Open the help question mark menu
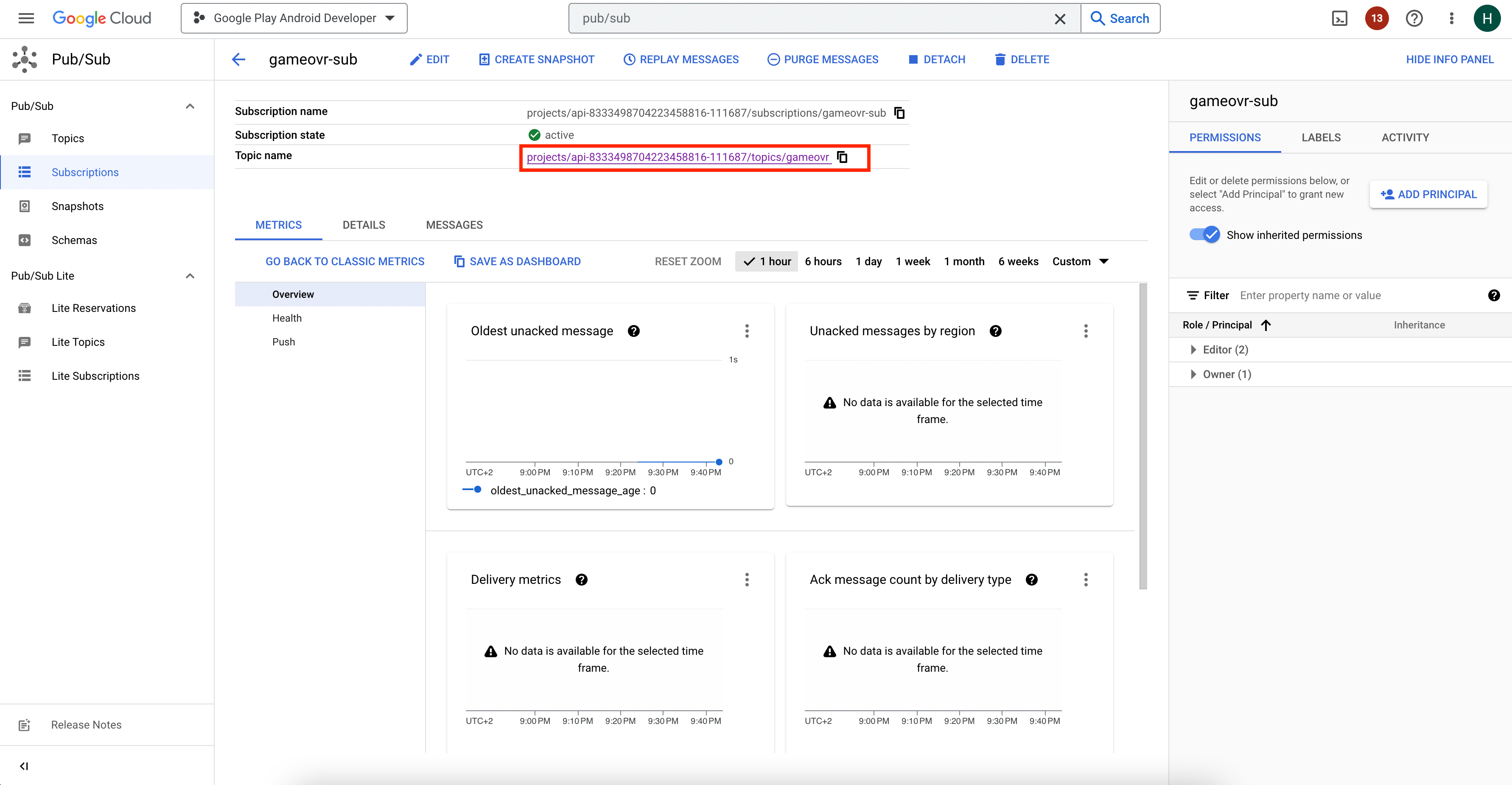 click(x=1414, y=18)
